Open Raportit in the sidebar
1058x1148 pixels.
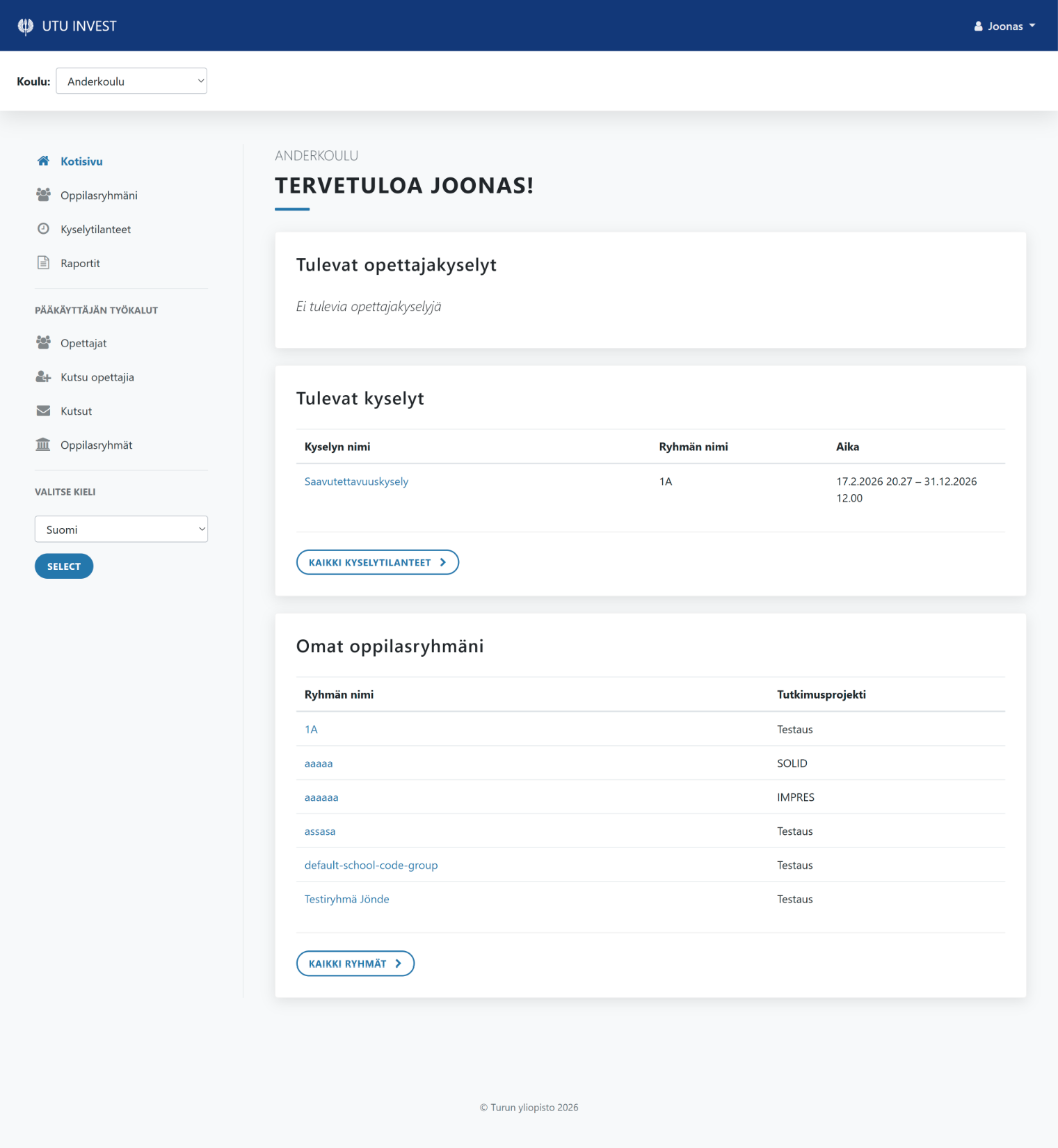click(80, 264)
